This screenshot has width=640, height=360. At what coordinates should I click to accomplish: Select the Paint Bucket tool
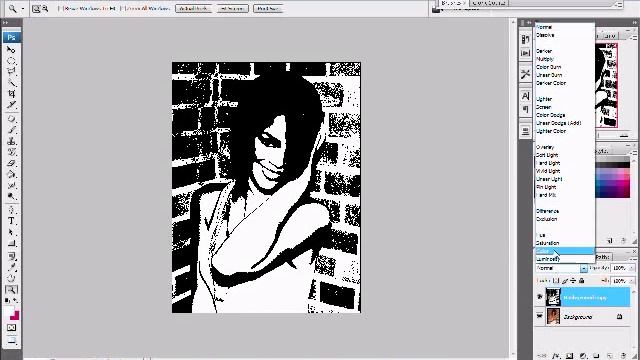click(11, 174)
